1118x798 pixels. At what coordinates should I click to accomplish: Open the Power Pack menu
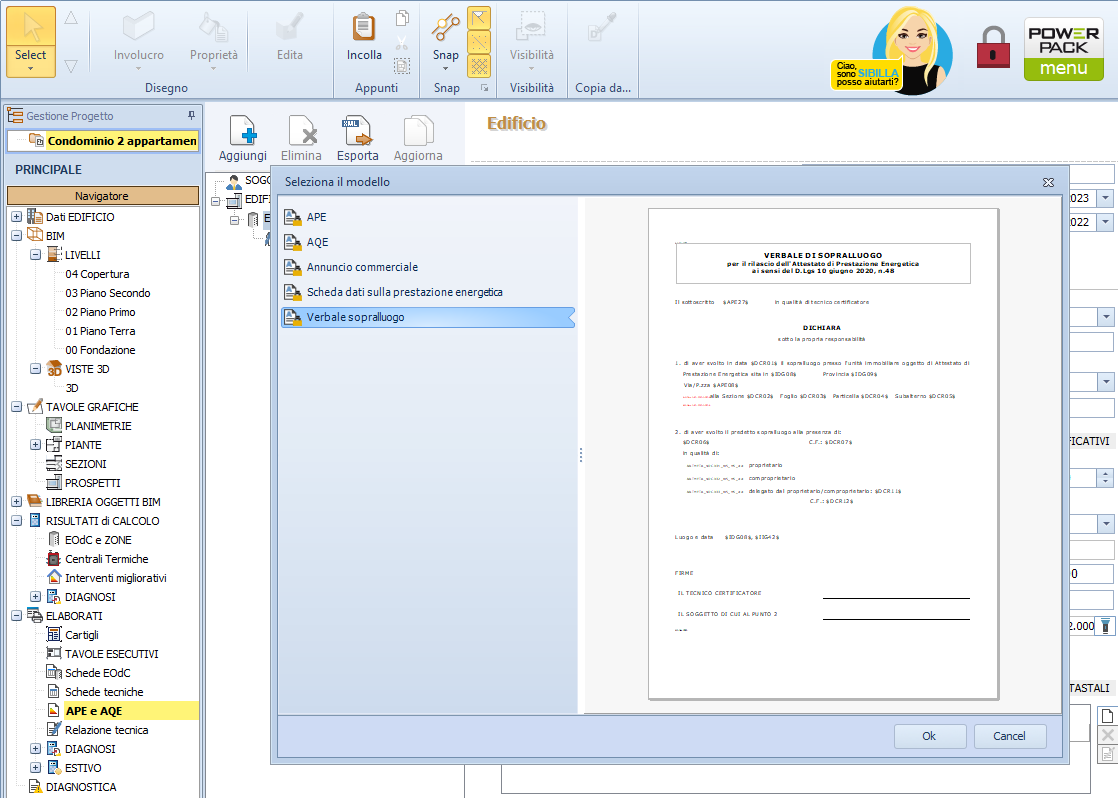point(1063,50)
